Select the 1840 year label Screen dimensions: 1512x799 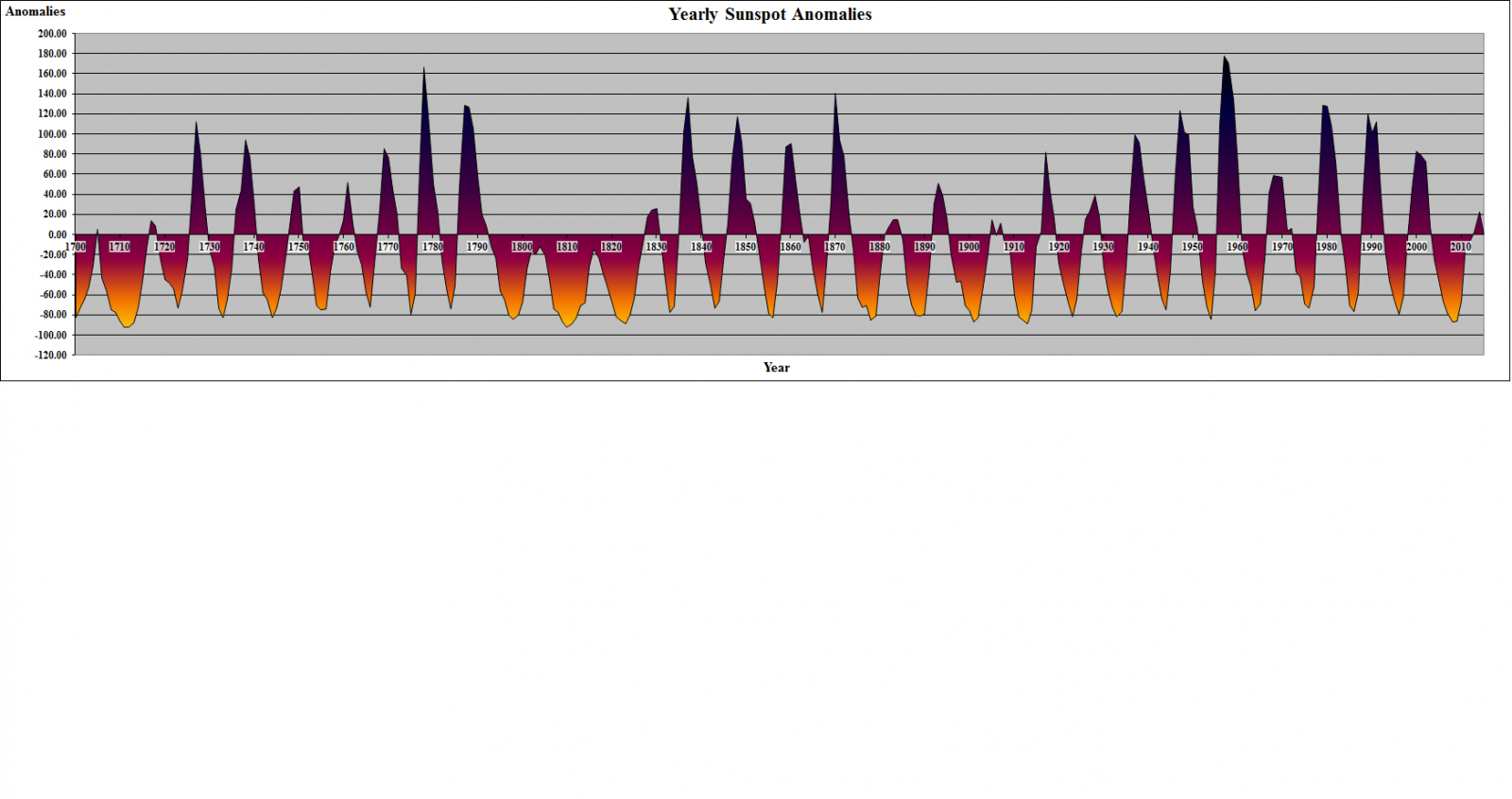(701, 247)
